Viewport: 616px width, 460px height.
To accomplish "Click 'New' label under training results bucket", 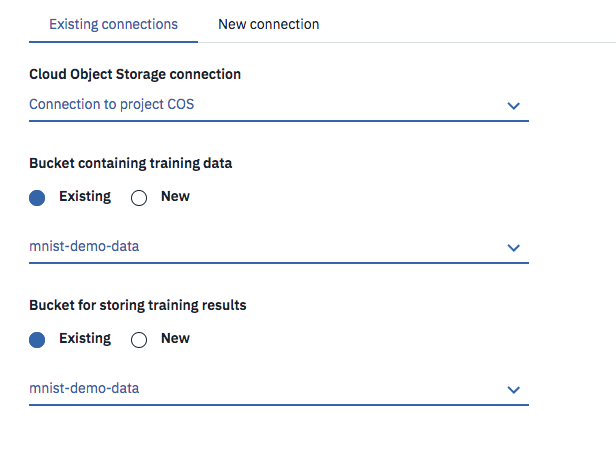I will (175, 338).
